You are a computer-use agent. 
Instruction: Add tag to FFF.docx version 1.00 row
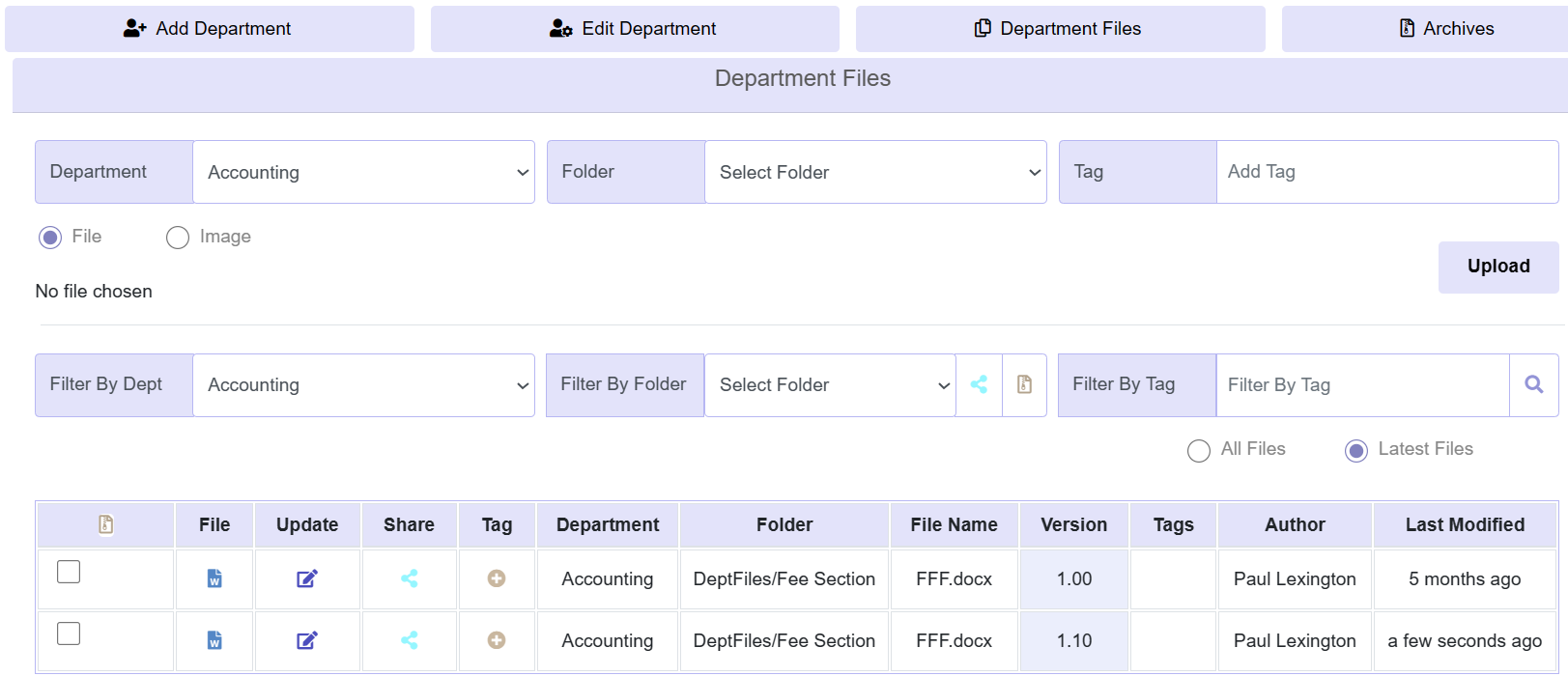point(497,578)
